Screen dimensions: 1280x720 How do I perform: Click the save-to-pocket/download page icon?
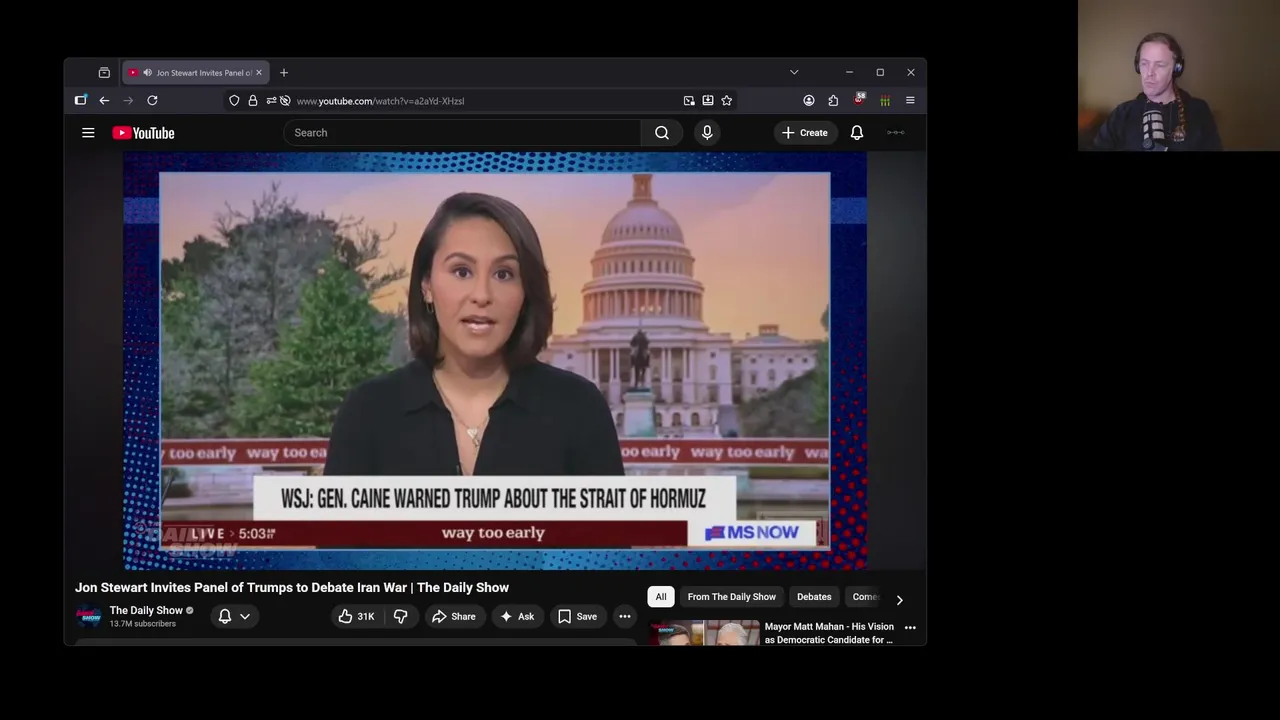pos(708,101)
